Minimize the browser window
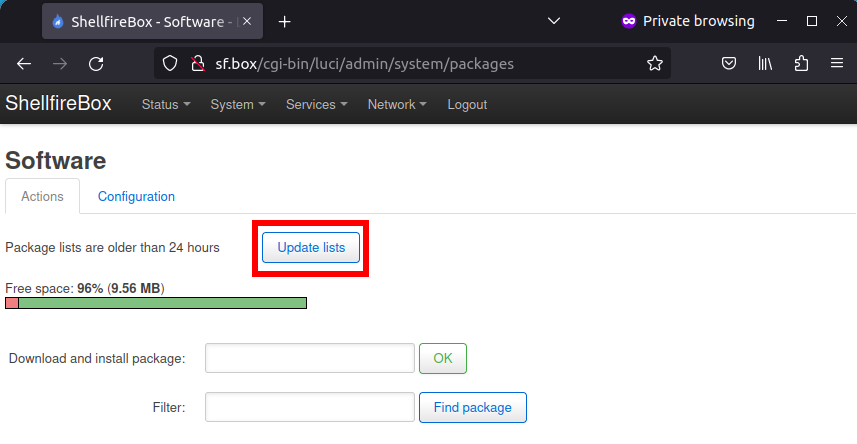 coord(782,21)
